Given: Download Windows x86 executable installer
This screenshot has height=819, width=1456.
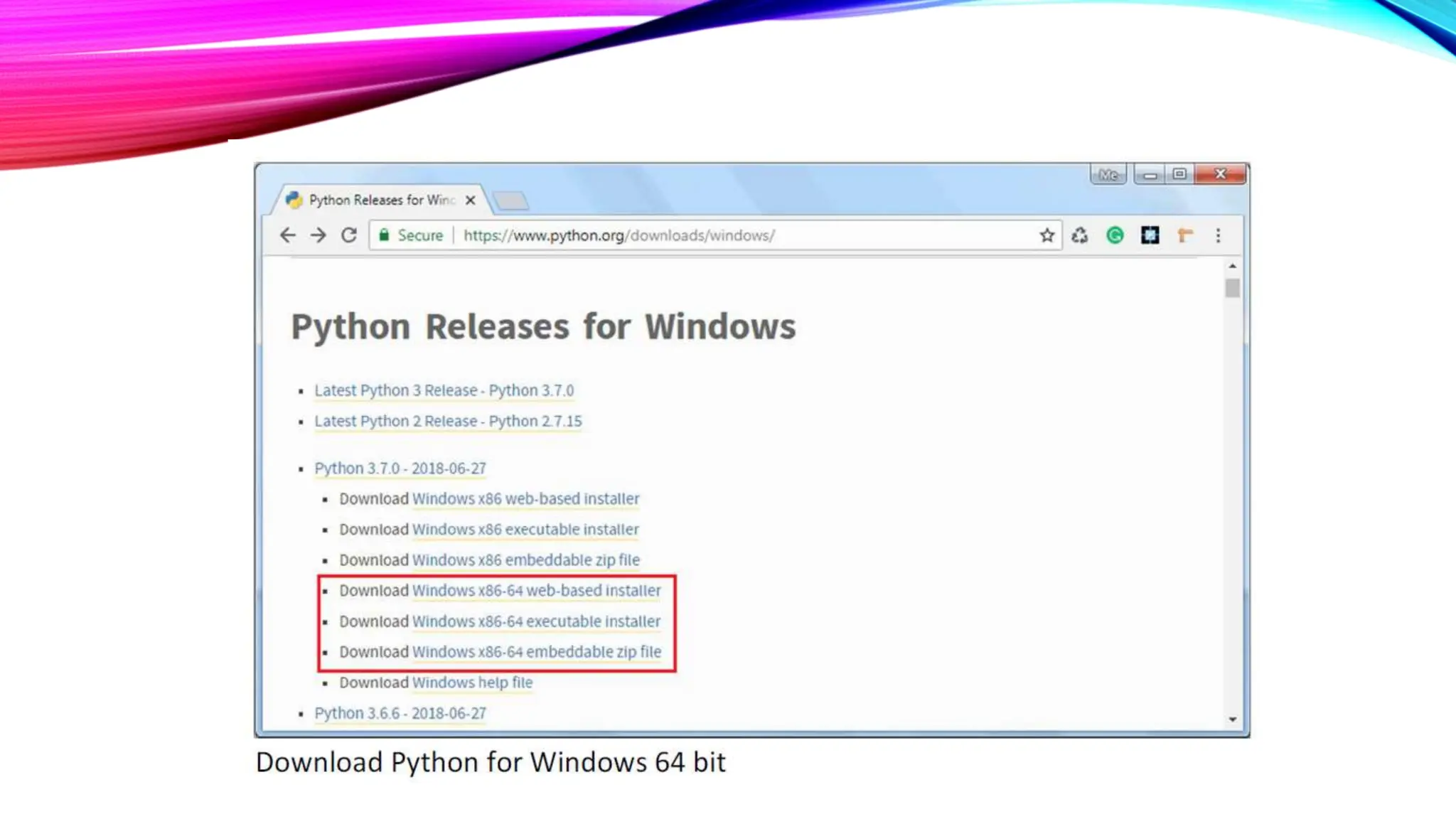Looking at the screenshot, I should click(x=525, y=530).
